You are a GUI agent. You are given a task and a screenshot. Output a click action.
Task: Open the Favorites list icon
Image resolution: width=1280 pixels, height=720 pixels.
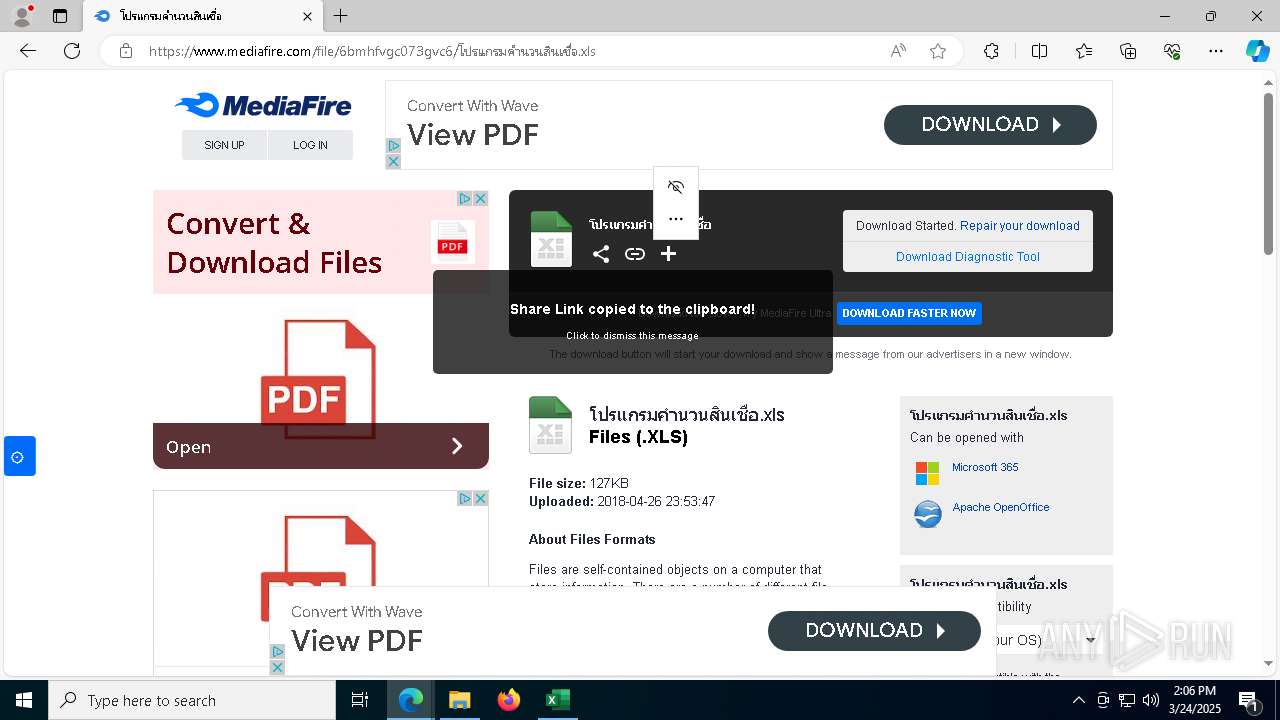[1084, 51]
